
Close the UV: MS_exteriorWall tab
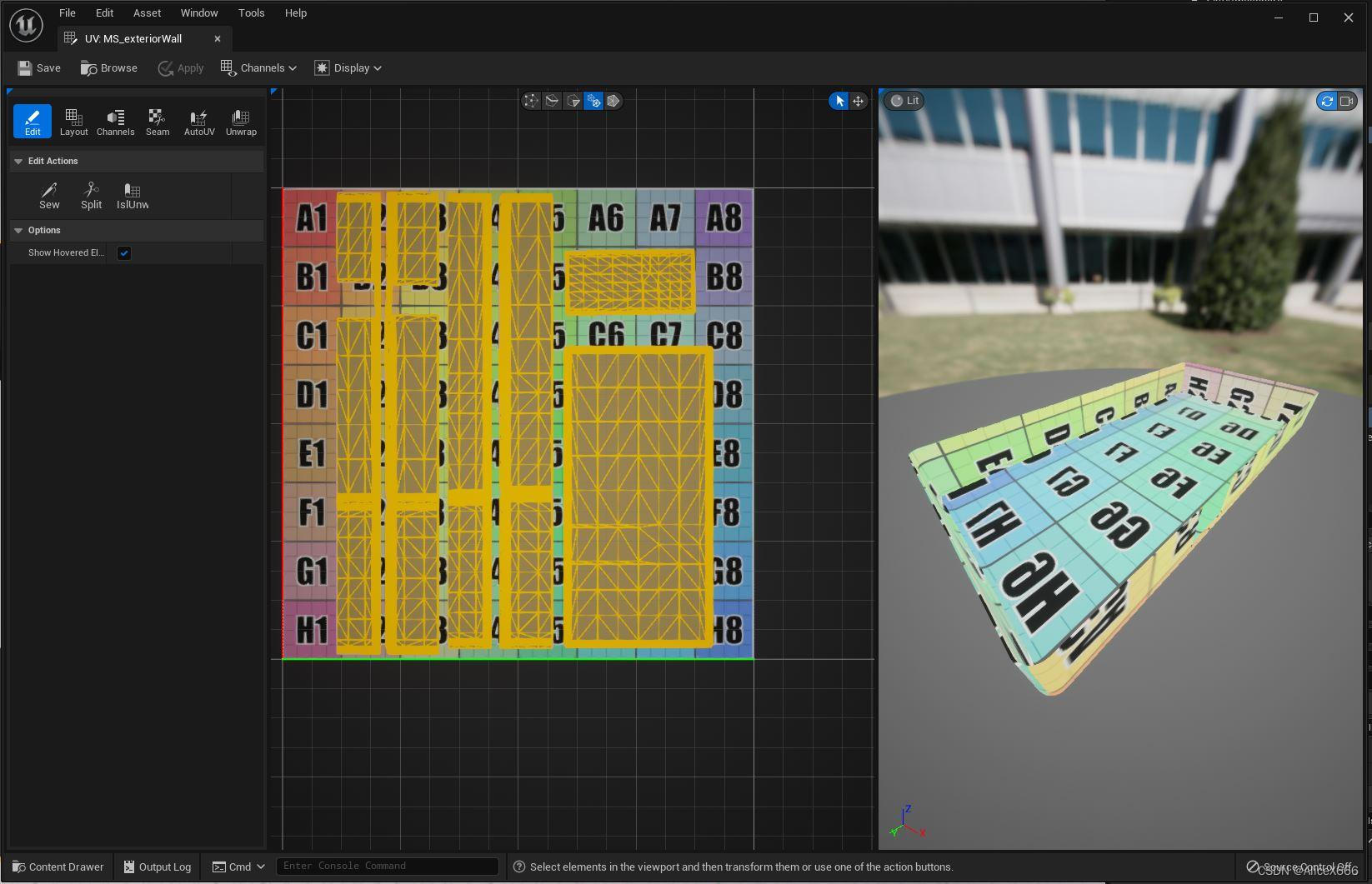pyautogui.click(x=218, y=39)
